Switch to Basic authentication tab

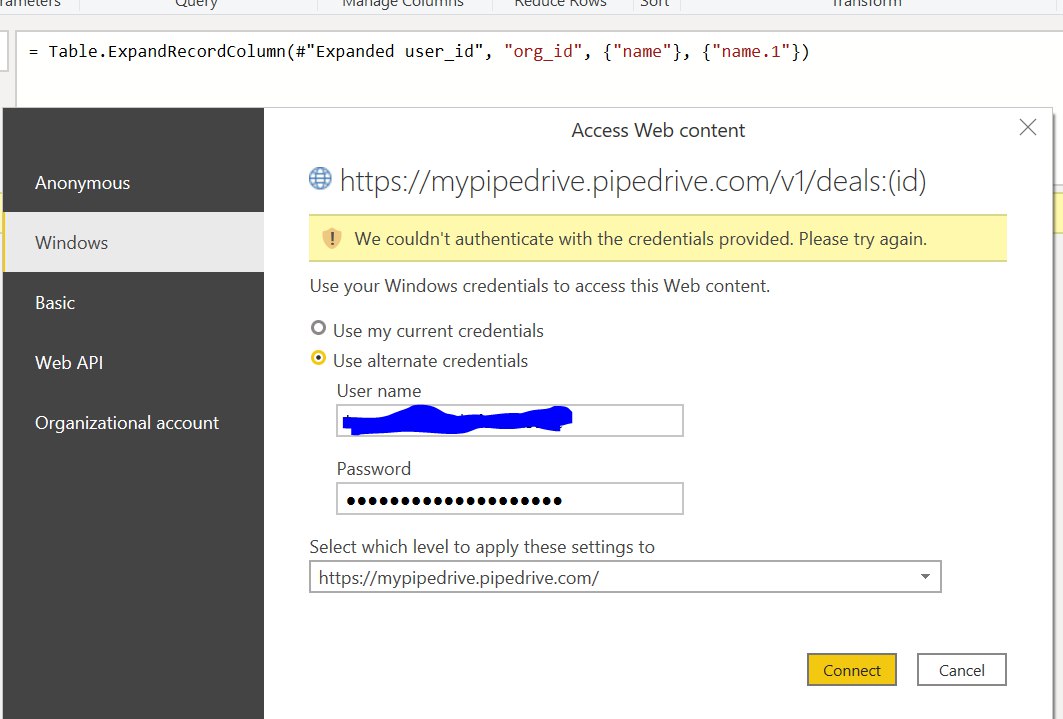[134, 302]
